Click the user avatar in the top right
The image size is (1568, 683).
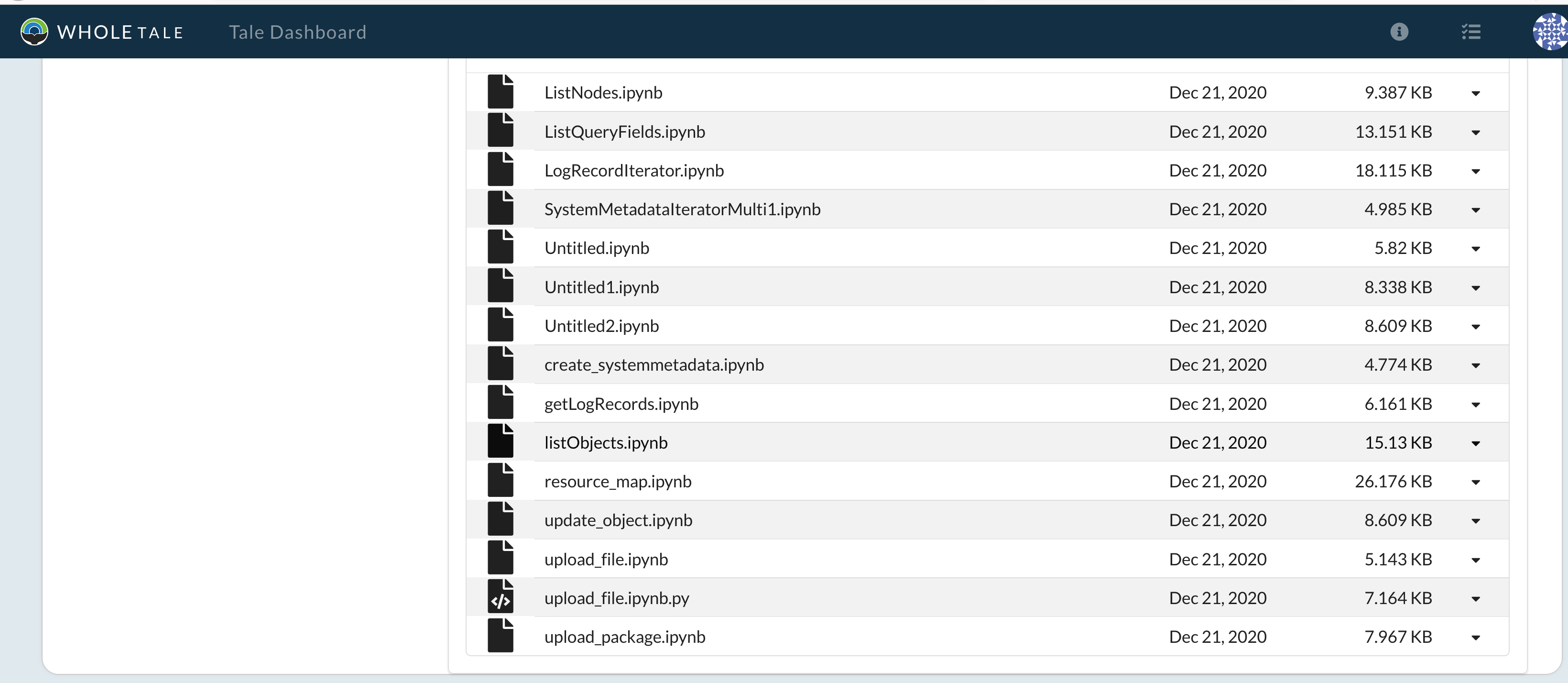pos(1549,32)
